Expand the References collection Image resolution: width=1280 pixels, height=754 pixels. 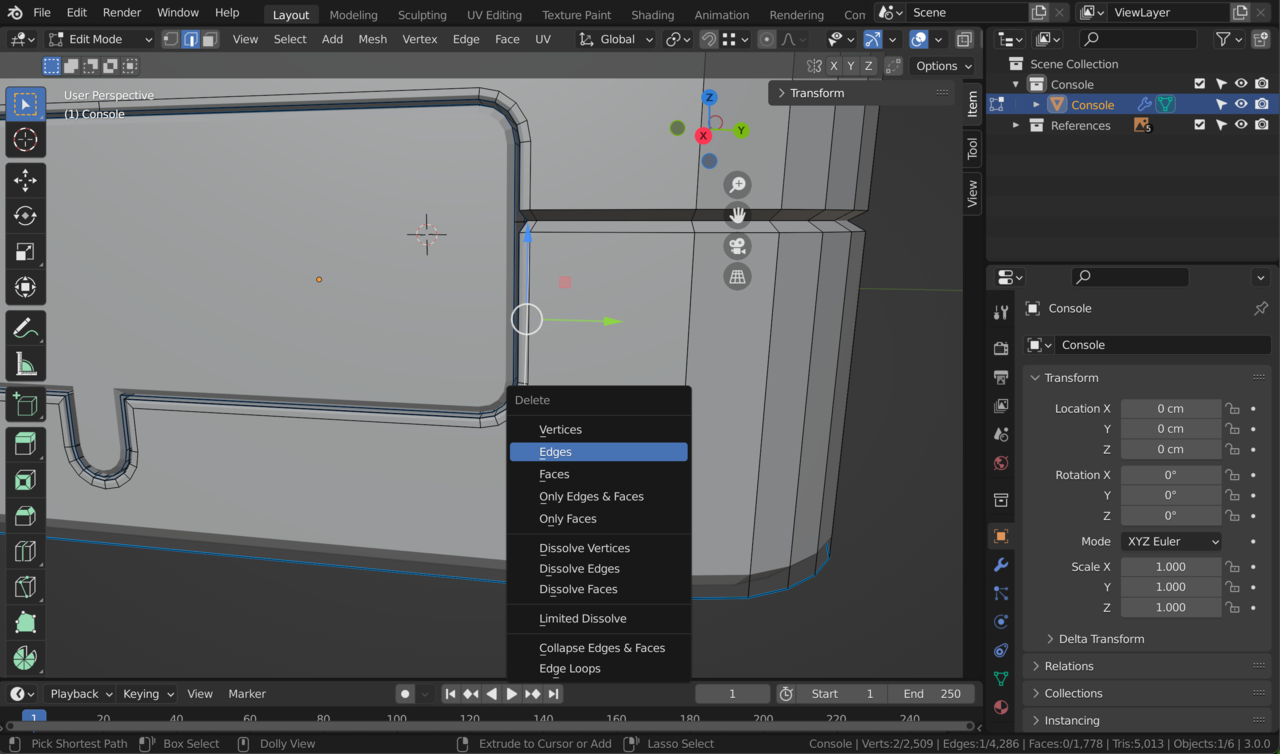1016,124
